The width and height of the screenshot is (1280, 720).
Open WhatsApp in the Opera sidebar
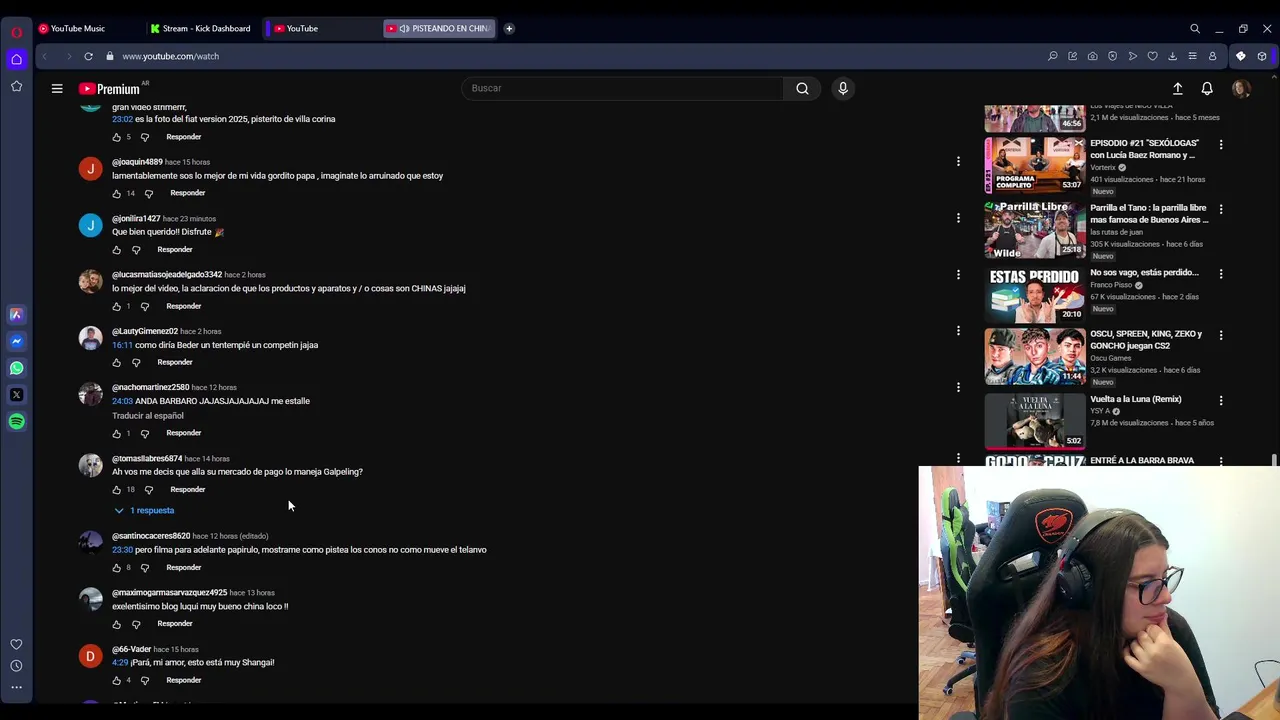(16, 368)
